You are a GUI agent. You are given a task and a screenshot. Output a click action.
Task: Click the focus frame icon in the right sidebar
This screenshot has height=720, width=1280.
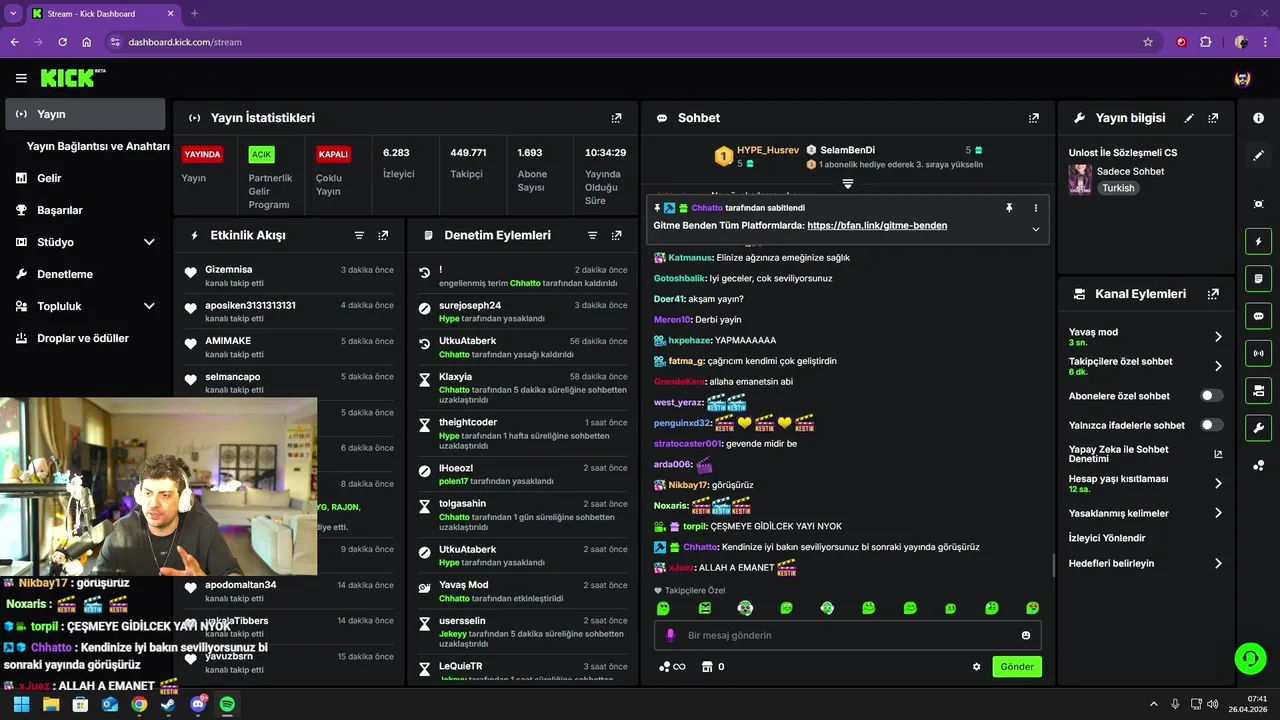tap(1258, 204)
